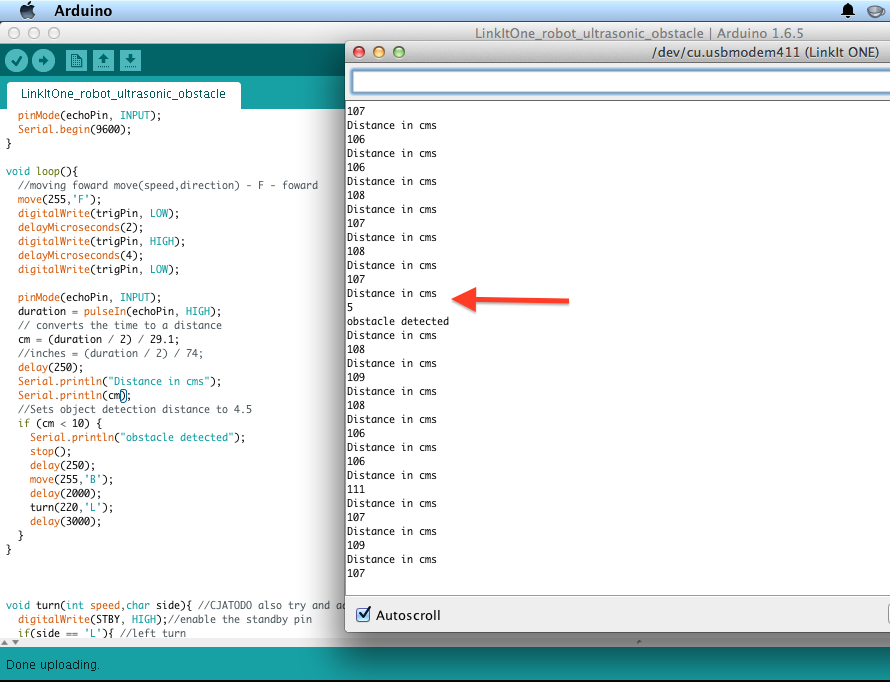Click the Serial.println("Distance in cms"); line

120,381
